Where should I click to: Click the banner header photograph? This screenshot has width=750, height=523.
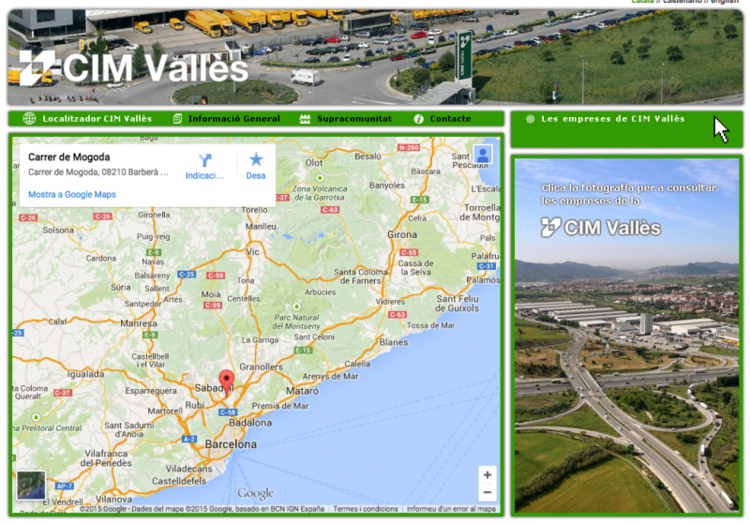[x=375, y=56]
